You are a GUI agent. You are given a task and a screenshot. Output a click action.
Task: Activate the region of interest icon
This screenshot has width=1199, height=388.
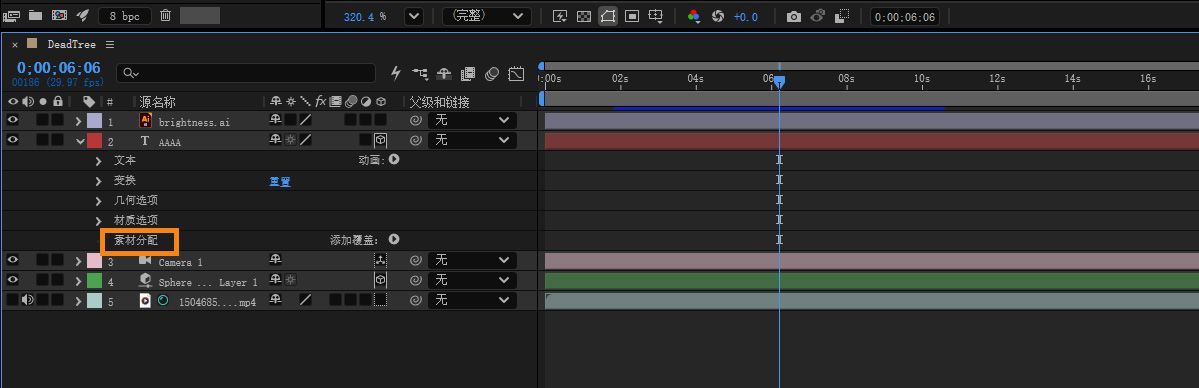pyautogui.click(x=632, y=16)
